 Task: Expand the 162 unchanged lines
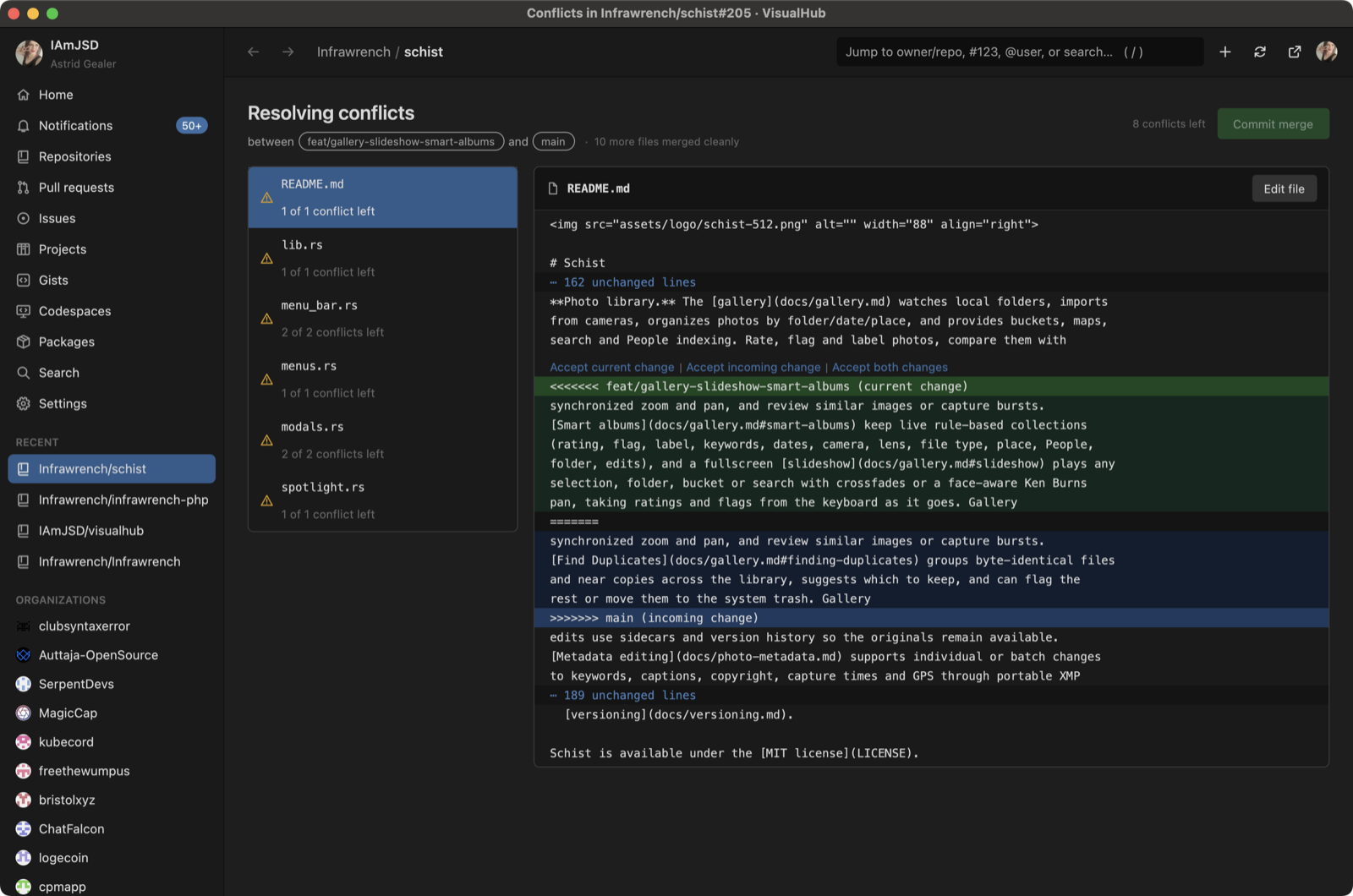[x=623, y=282]
